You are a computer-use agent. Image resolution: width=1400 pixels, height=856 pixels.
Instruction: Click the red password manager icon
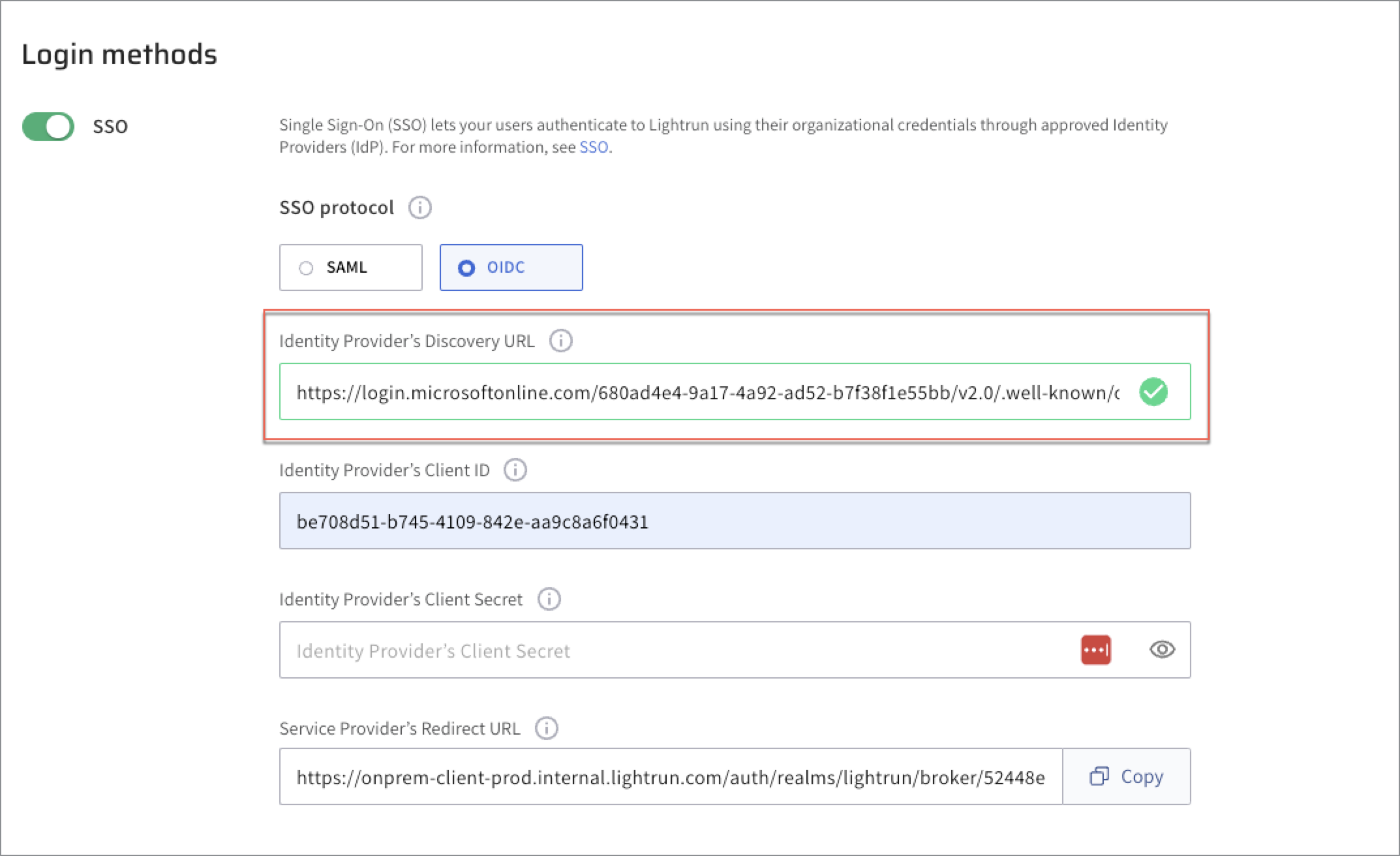pyautogui.click(x=1095, y=650)
